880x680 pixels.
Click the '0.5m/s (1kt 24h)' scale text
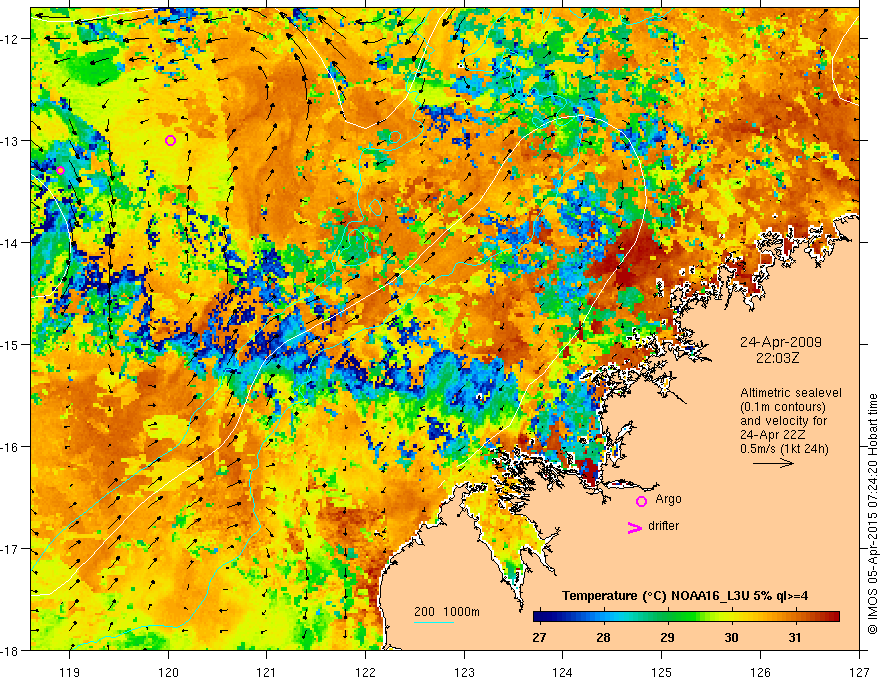coord(784,449)
